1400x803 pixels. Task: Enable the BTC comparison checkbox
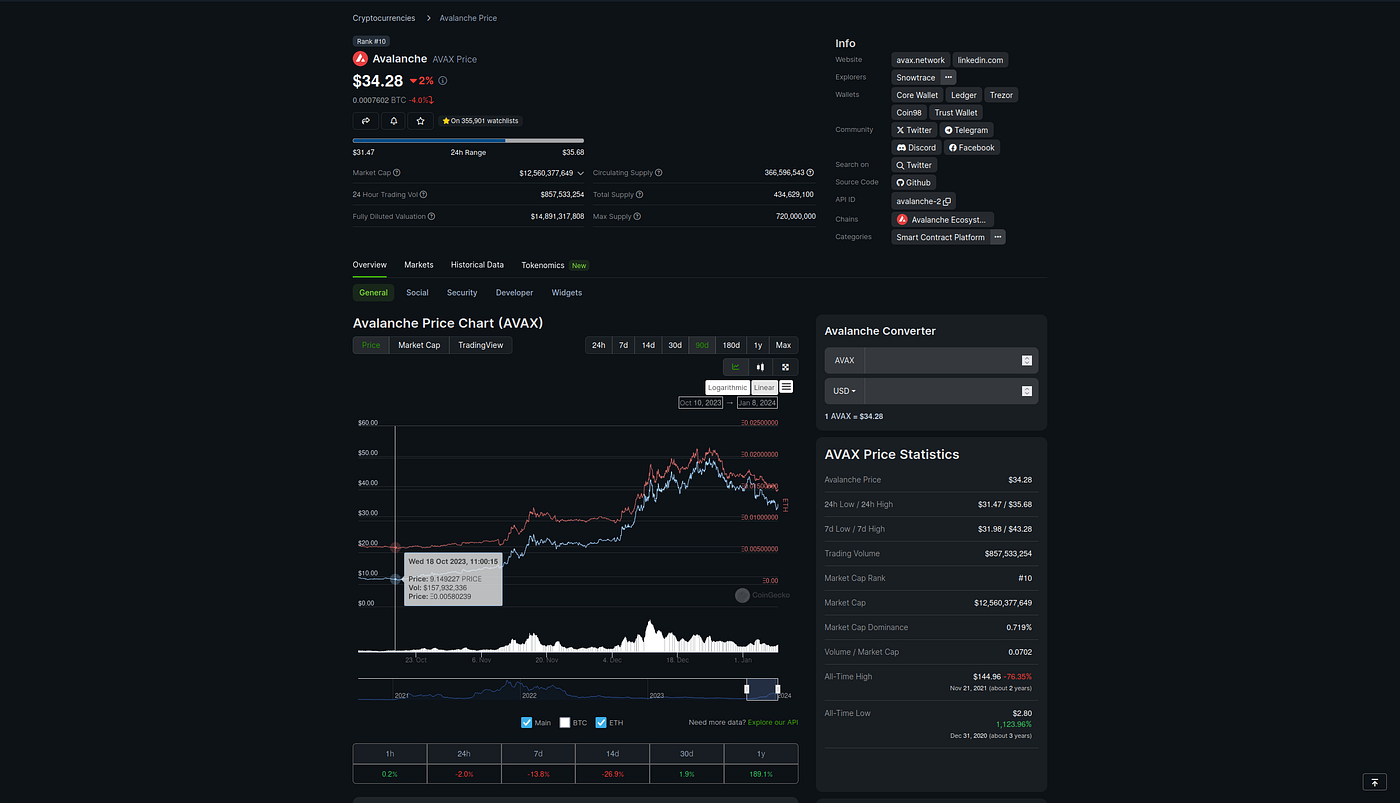click(565, 723)
